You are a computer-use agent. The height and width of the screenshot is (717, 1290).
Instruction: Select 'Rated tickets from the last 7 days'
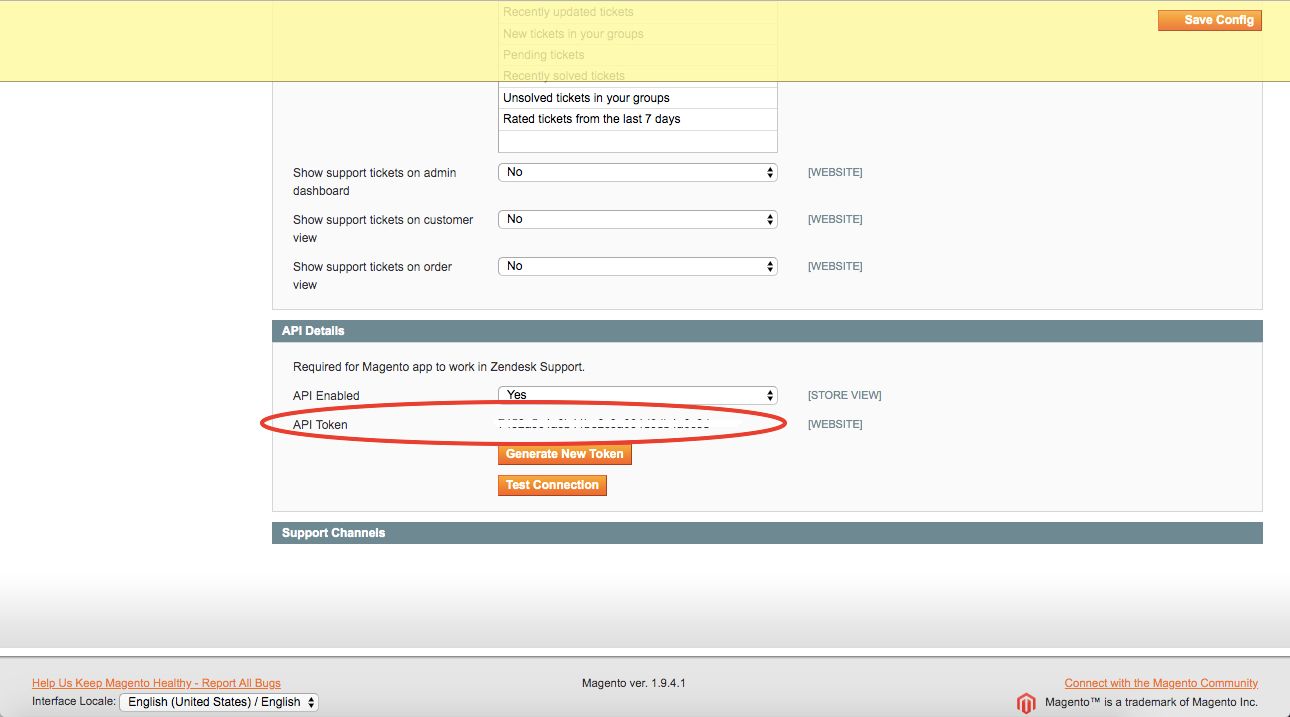click(x=638, y=119)
